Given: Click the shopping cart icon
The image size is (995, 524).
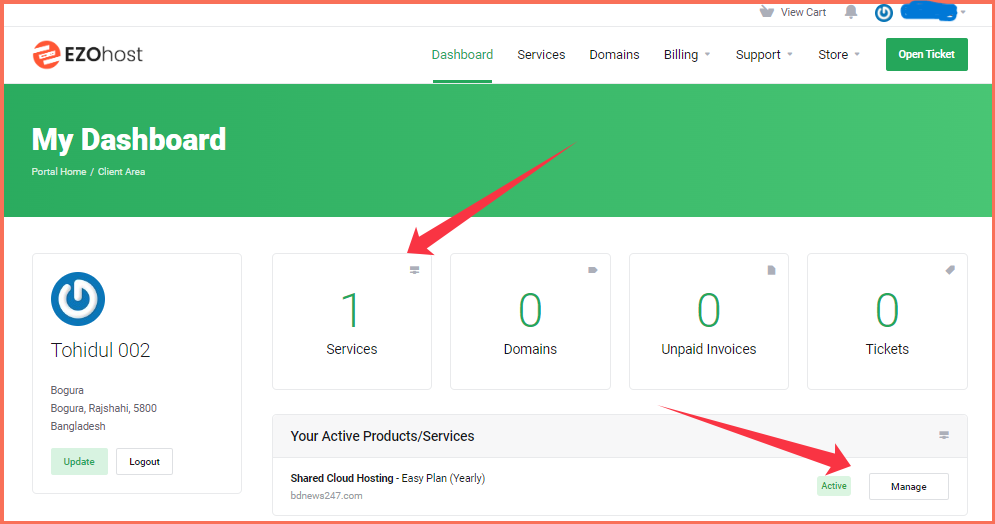Looking at the screenshot, I should coord(767,11).
